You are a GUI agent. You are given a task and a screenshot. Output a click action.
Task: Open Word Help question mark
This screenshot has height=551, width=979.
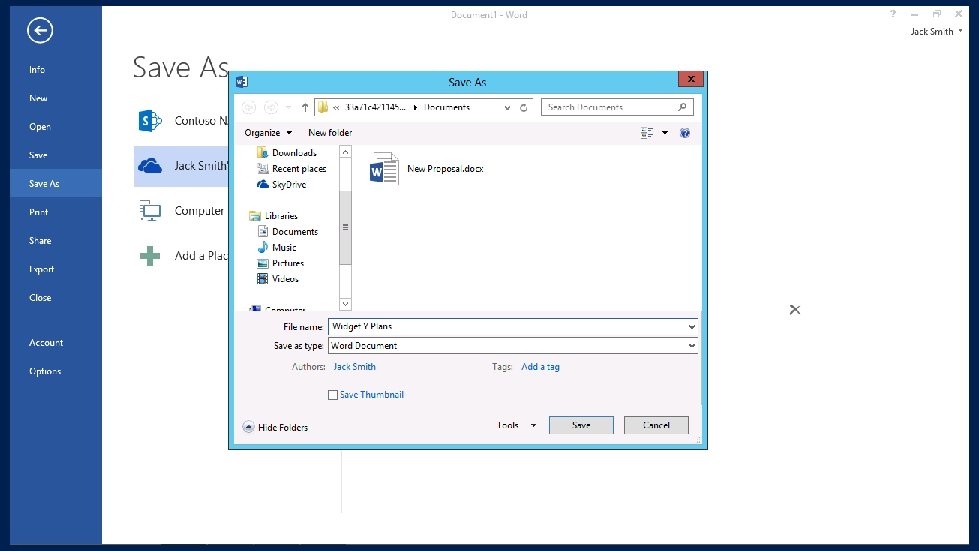point(893,14)
